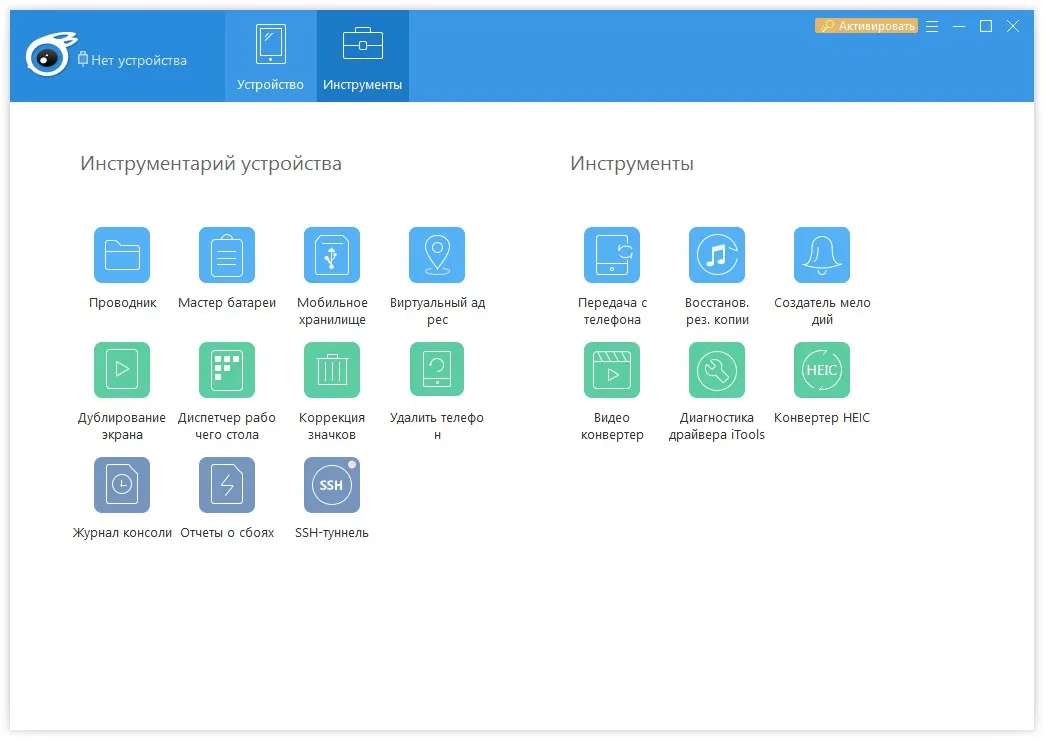Open Мобильное хранилище USB storage icon

click(x=332, y=255)
